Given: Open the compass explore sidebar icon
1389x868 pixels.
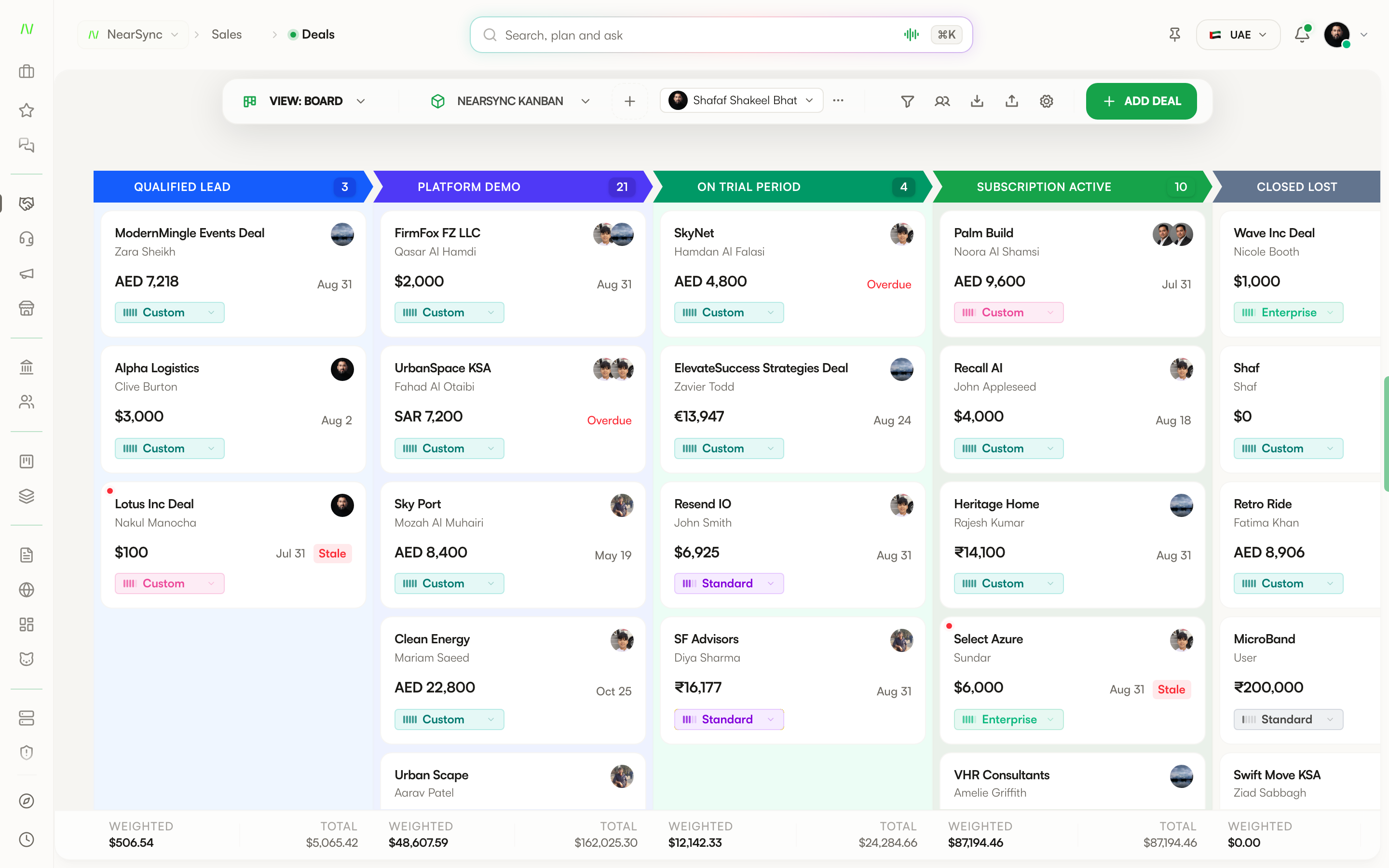Looking at the screenshot, I should (27, 801).
